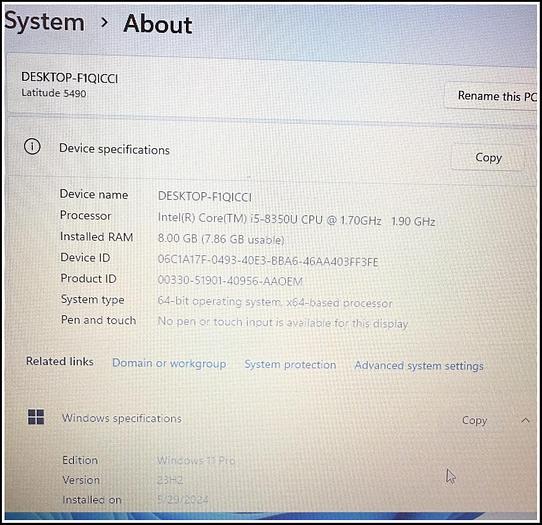The width and height of the screenshot is (542, 525).
Task: Click the Installed RAM label
Action: point(96,237)
